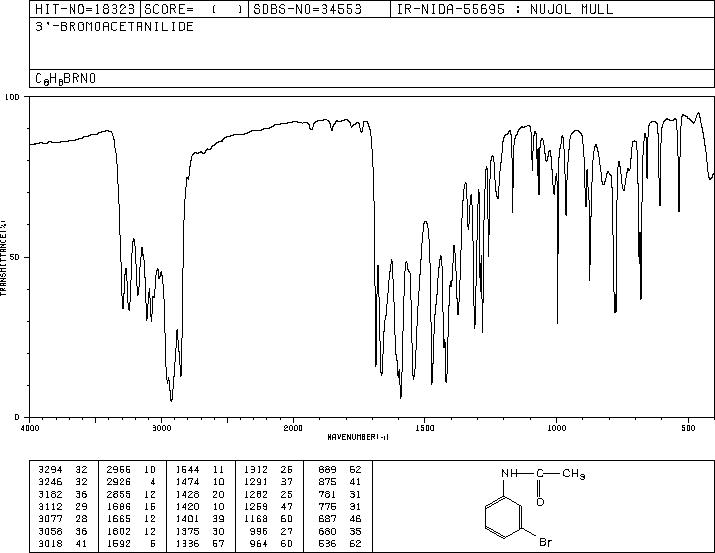Click the HIT-NO=18323 header cell
This screenshot has width=715, height=553.
click(85, 9)
